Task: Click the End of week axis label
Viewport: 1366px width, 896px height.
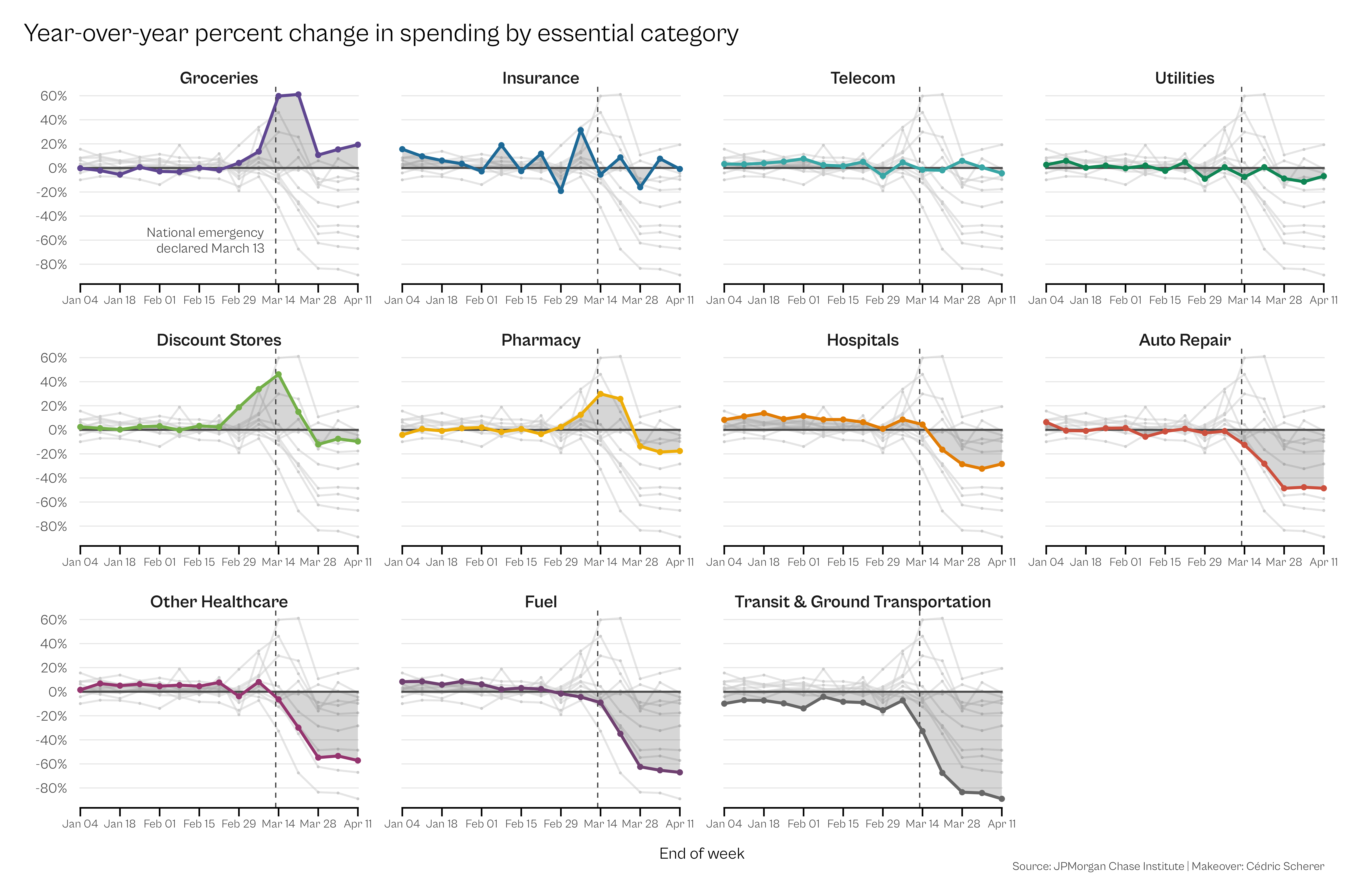Action: click(x=701, y=854)
